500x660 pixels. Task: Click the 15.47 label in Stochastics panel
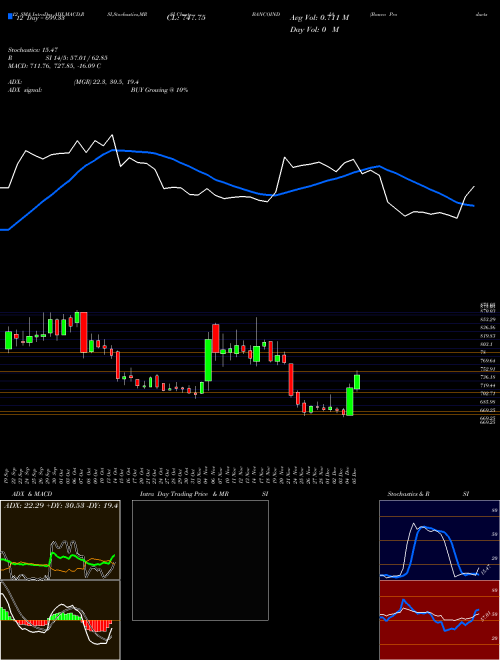485,570
